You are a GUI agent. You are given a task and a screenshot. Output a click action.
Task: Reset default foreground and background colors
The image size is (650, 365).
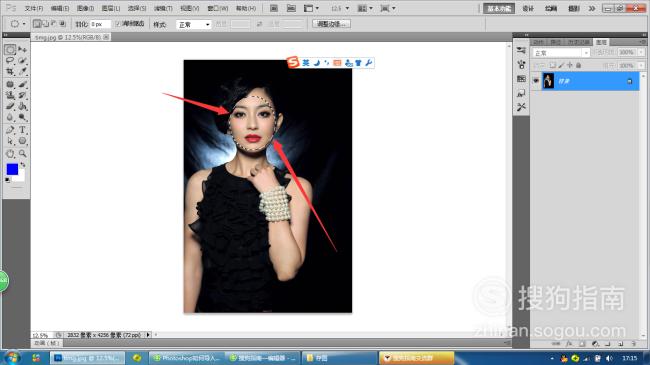[7, 180]
